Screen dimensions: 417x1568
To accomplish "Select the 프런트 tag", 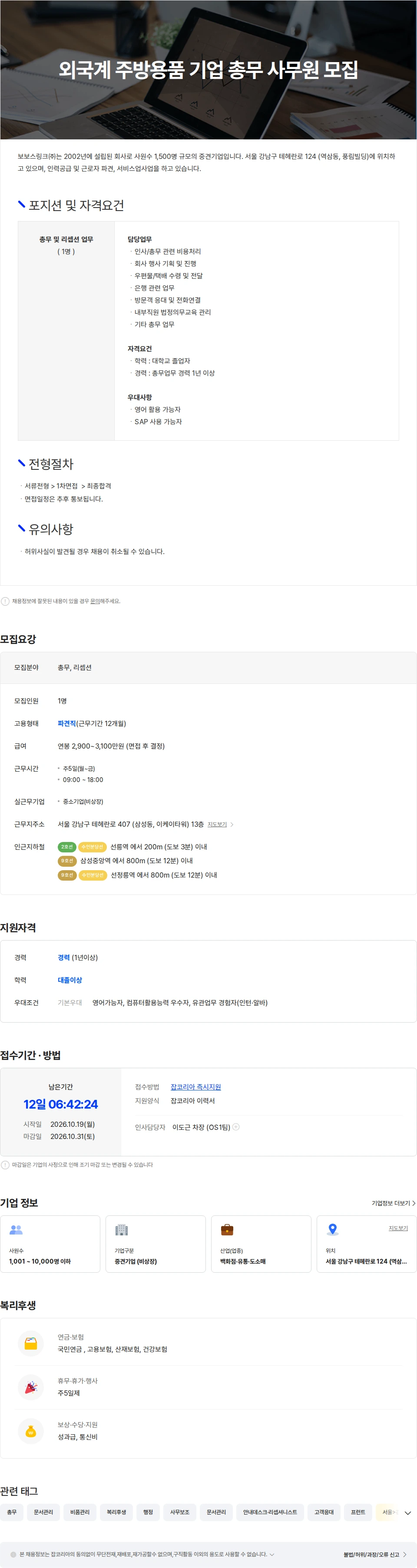I will coord(358,1512).
